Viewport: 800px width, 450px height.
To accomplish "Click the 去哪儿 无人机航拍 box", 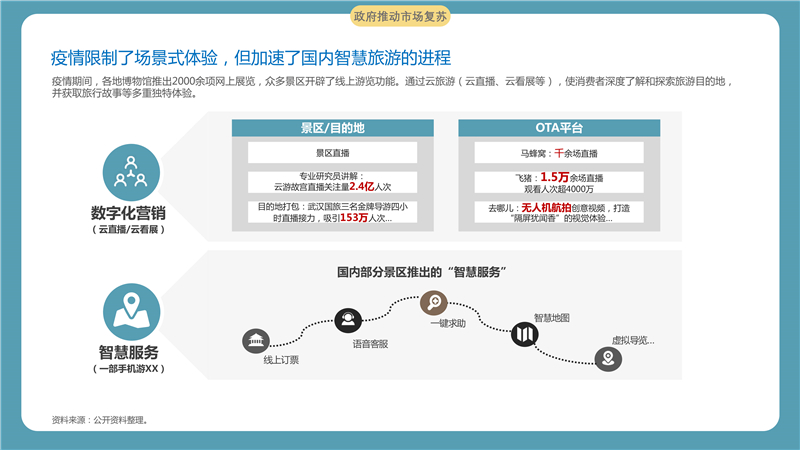I will point(559,212).
